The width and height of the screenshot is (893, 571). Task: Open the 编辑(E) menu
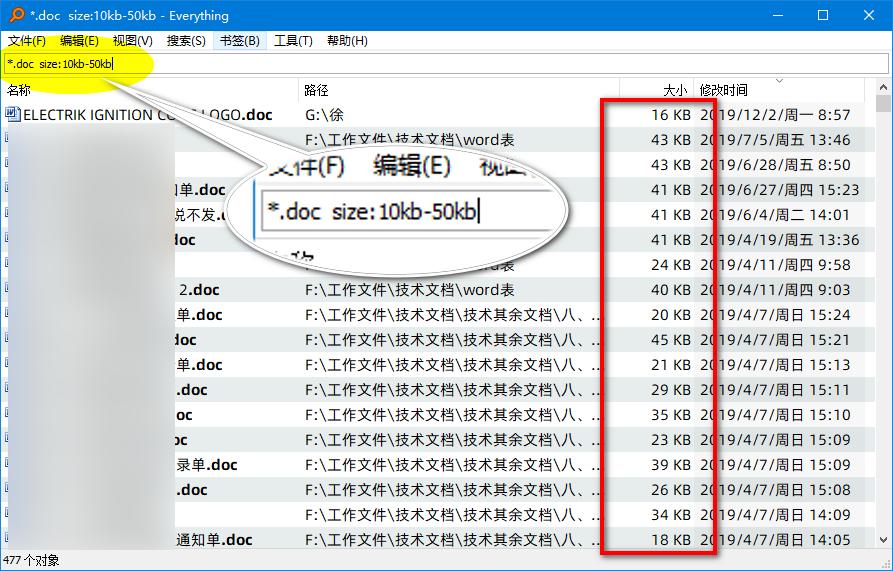click(79, 41)
